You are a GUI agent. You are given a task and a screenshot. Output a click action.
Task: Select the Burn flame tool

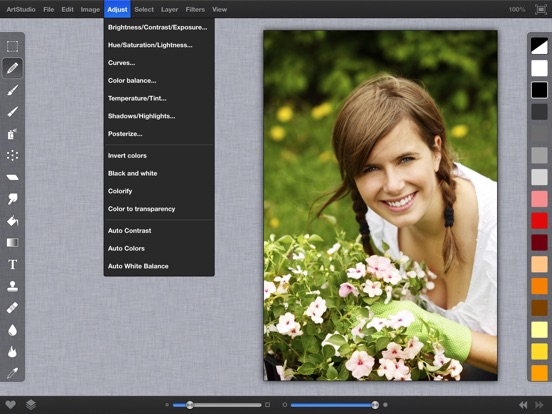coord(12,351)
